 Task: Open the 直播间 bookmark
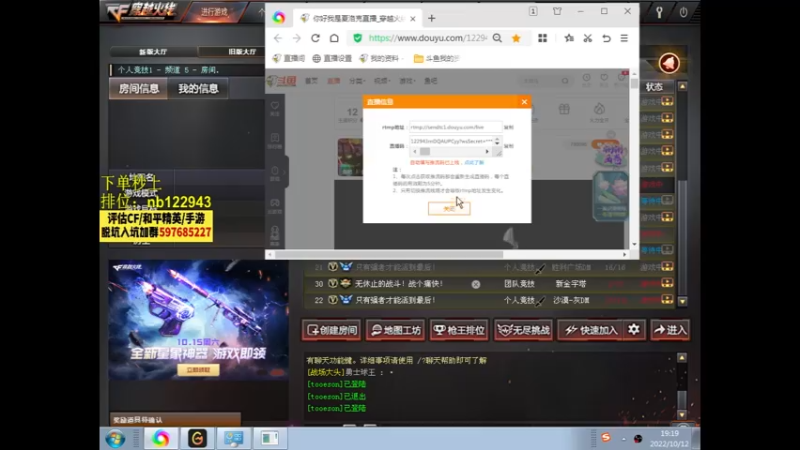[x=289, y=59]
